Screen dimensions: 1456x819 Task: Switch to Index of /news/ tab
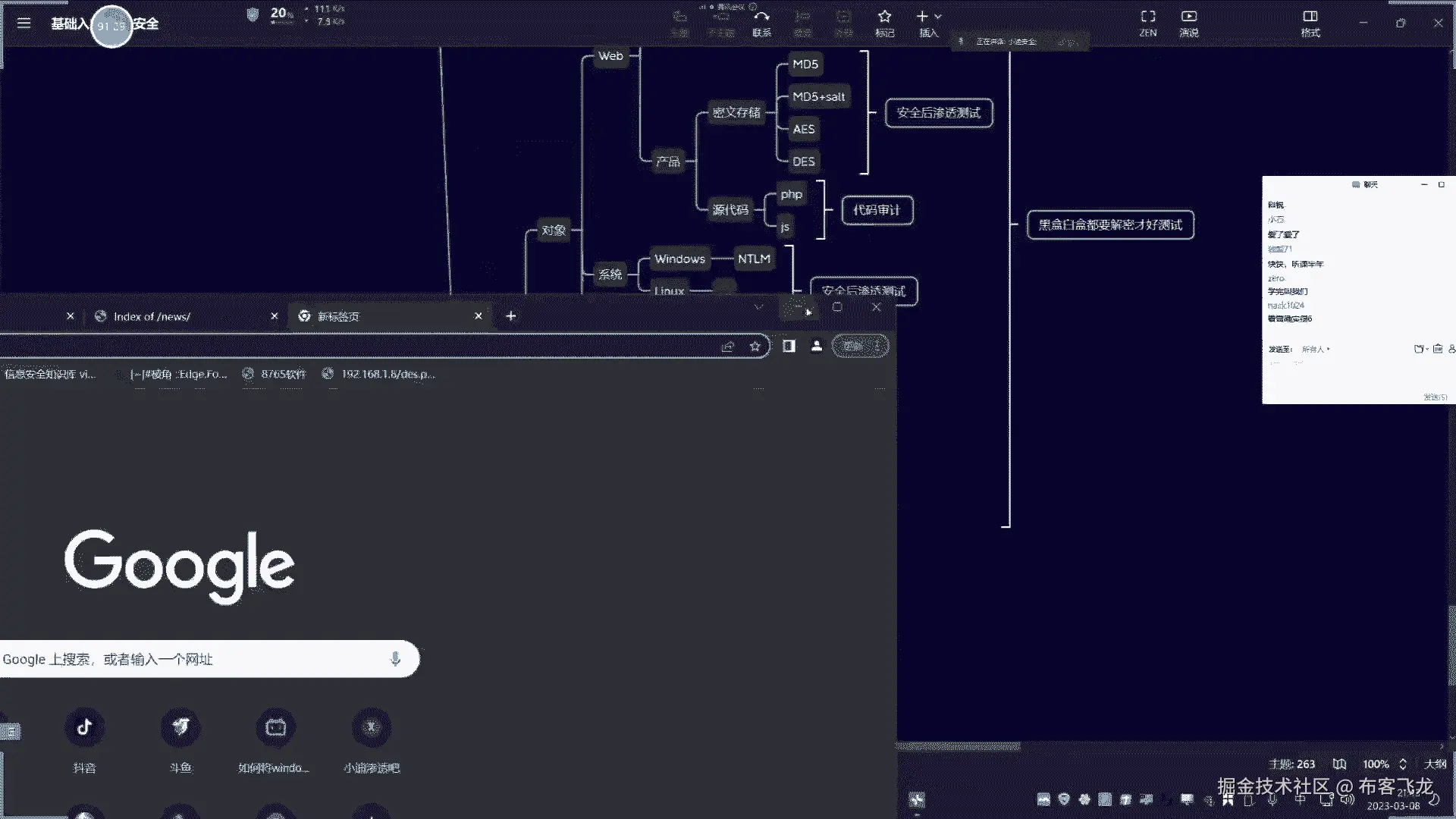[152, 316]
